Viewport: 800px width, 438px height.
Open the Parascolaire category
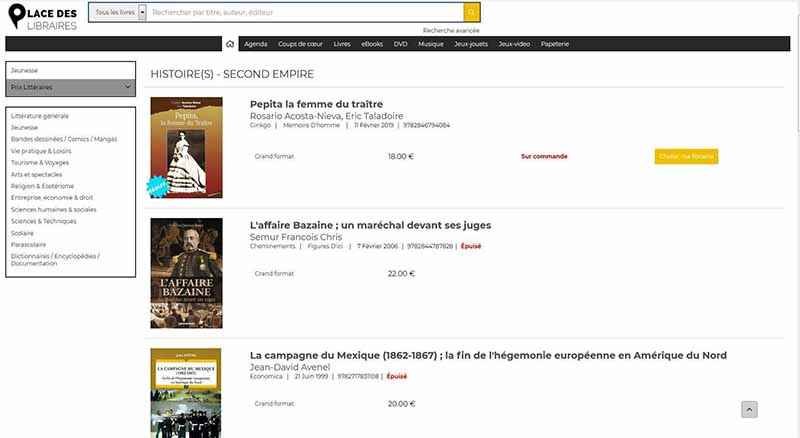click(x=29, y=245)
